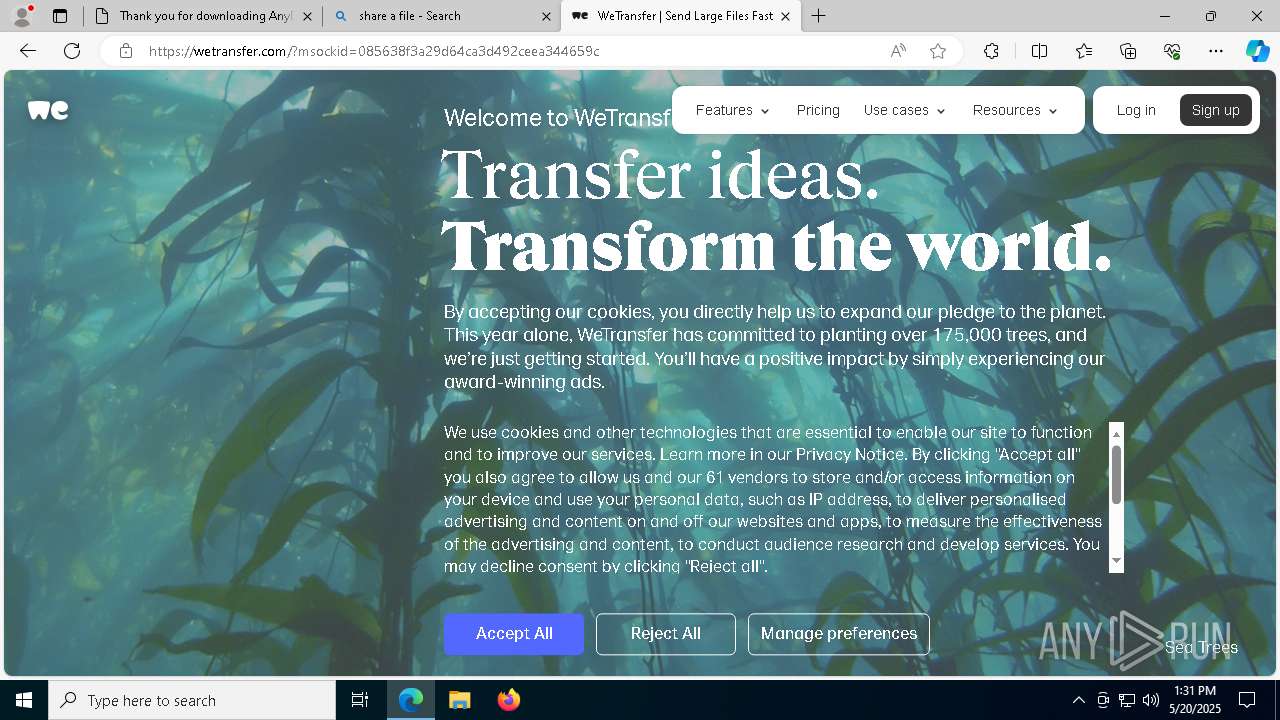Refresh the page with reload icon
1280x720 pixels.
pyautogui.click(x=72, y=51)
